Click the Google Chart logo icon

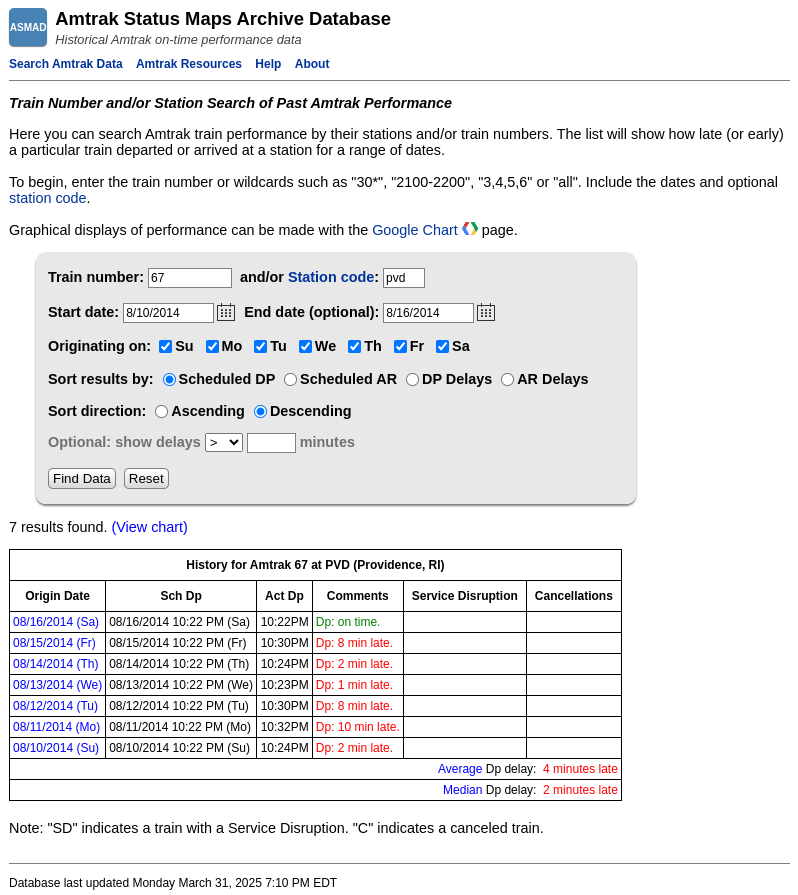(x=470, y=229)
